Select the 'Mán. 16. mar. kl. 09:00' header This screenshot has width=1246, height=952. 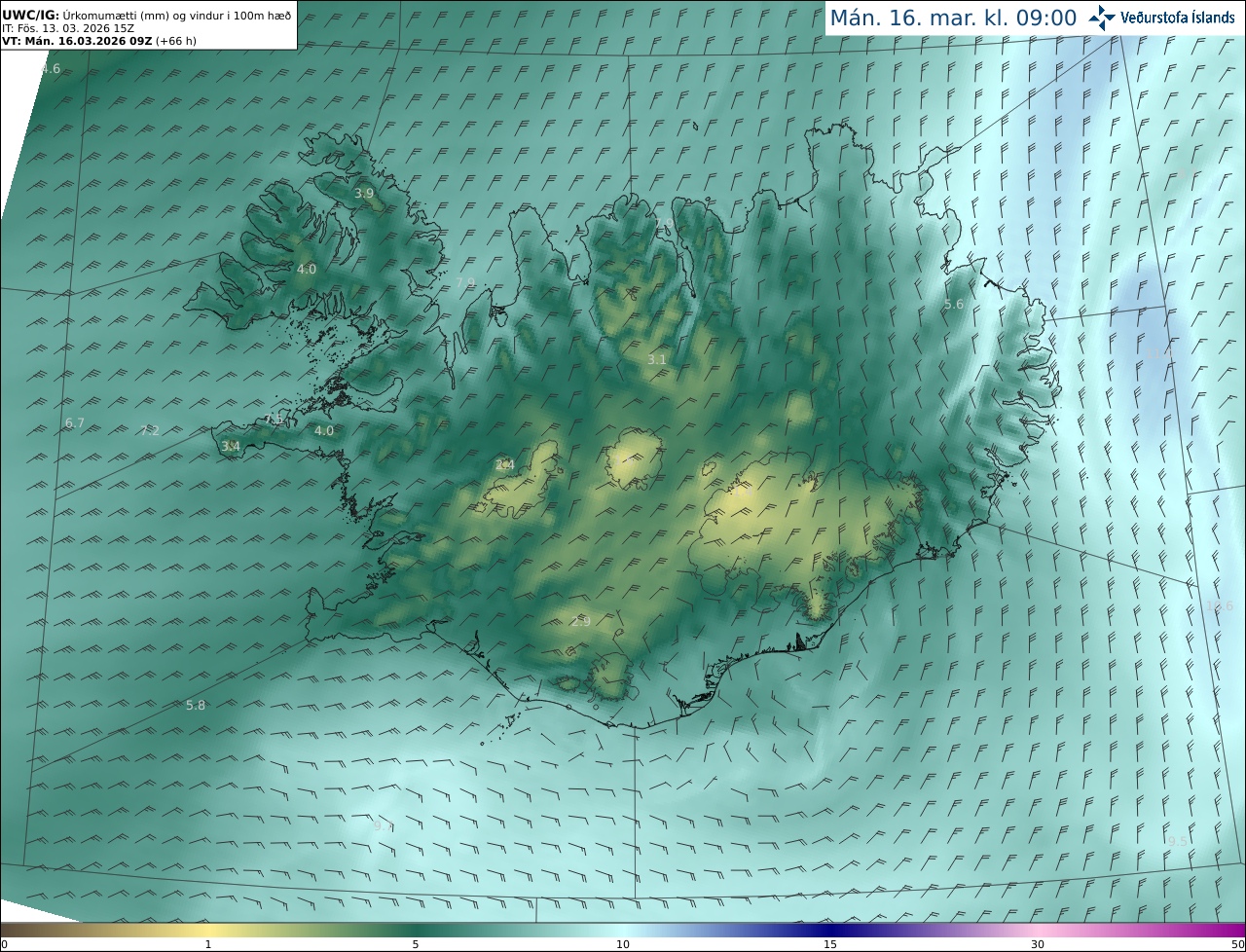[x=953, y=18]
